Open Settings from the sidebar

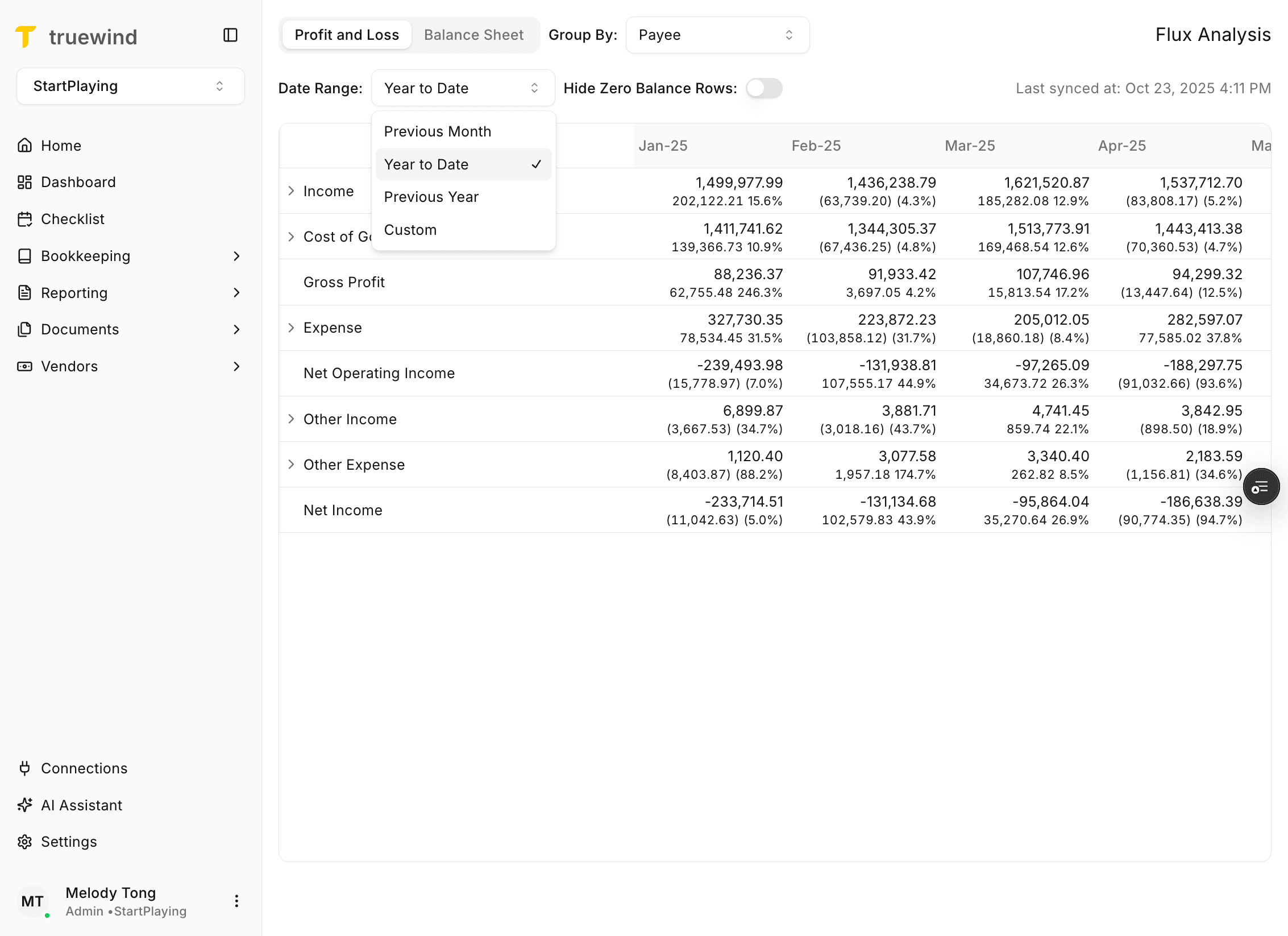pos(68,842)
